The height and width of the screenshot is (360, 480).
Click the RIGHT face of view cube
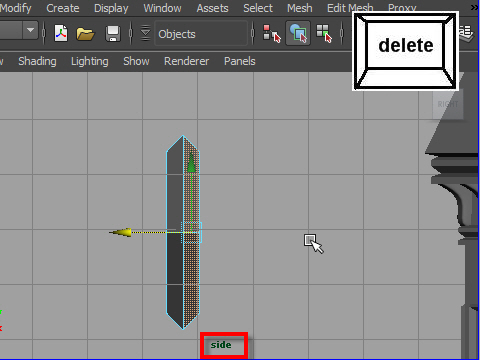(x=448, y=104)
